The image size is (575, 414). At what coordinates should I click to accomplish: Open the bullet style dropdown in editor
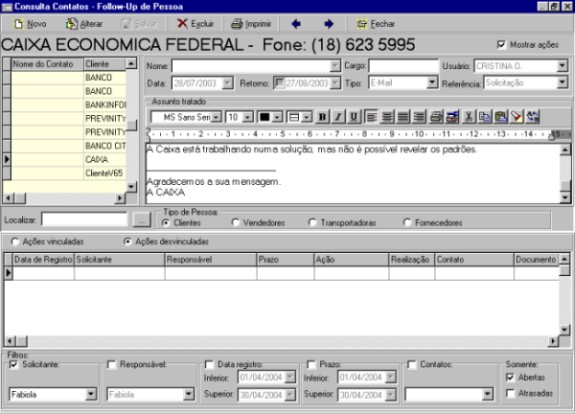[x=307, y=117]
